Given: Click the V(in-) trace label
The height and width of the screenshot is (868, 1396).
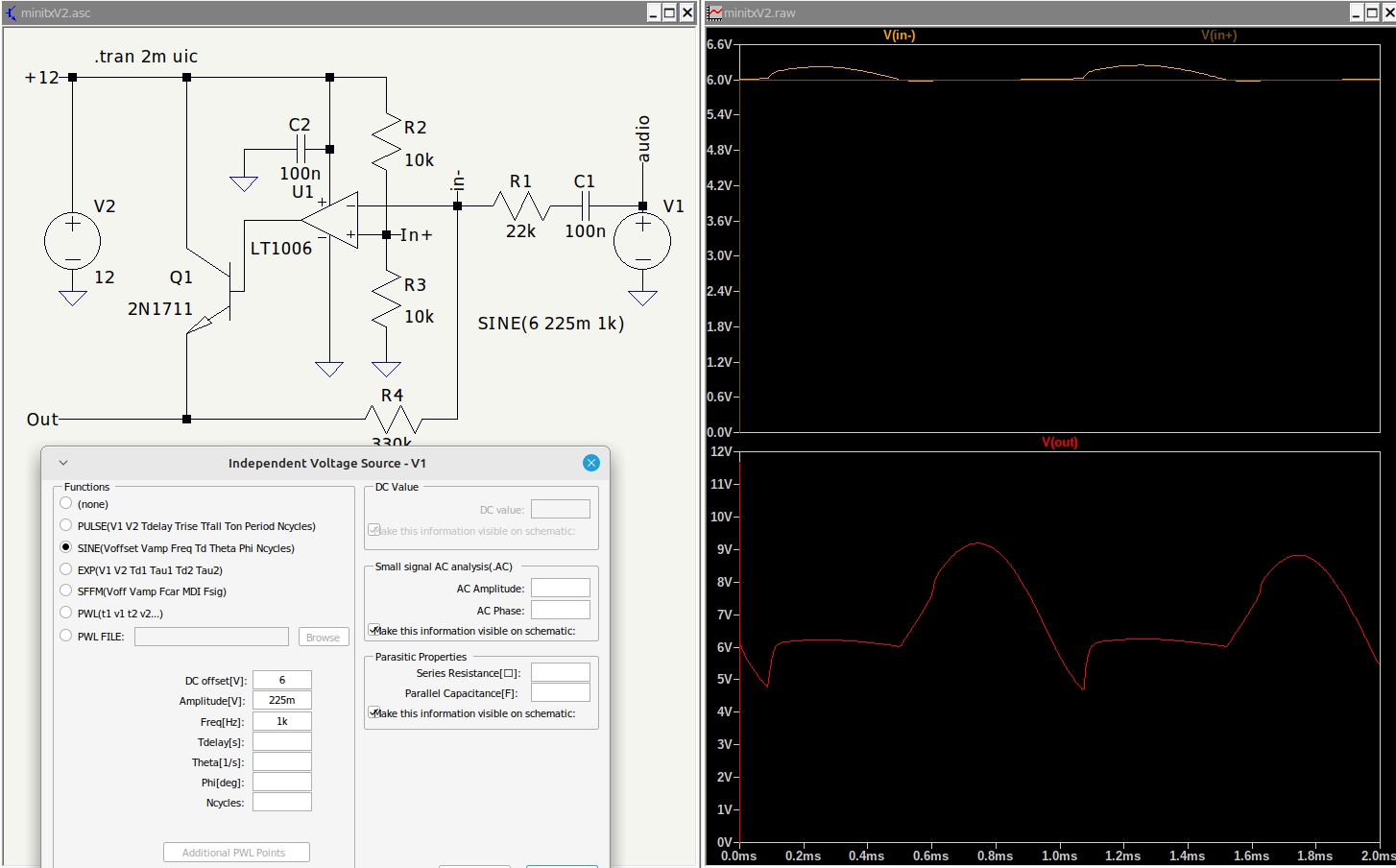Looking at the screenshot, I should [x=899, y=36].
